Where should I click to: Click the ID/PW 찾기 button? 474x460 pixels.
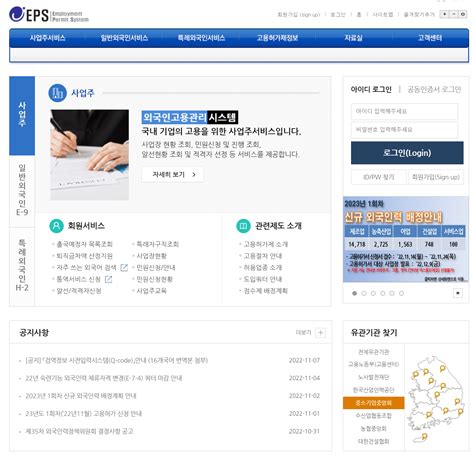tap(379, 177)
